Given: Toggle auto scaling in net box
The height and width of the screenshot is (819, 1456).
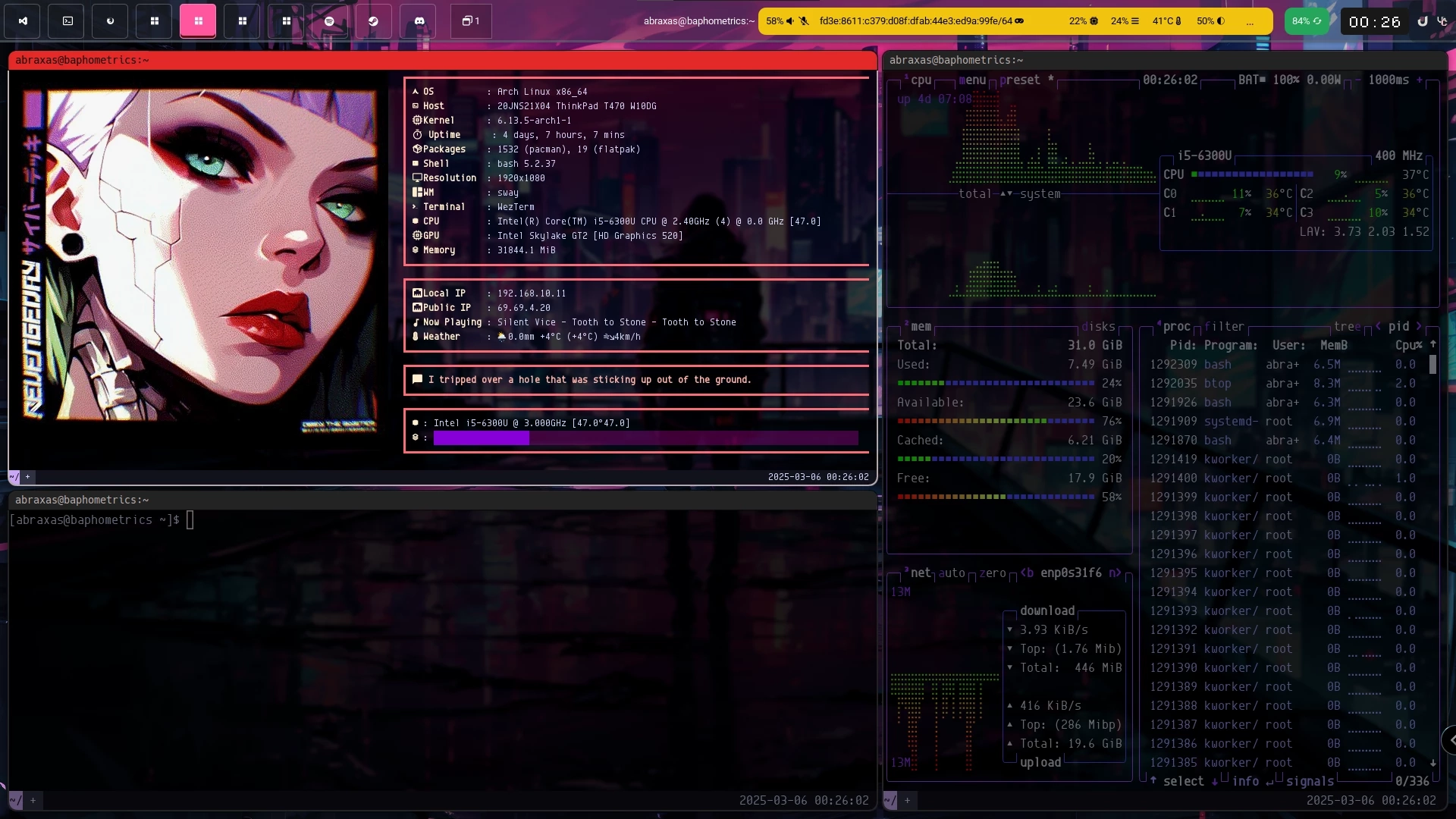Looking at the screenshot, I should click(x=952, y=573).
